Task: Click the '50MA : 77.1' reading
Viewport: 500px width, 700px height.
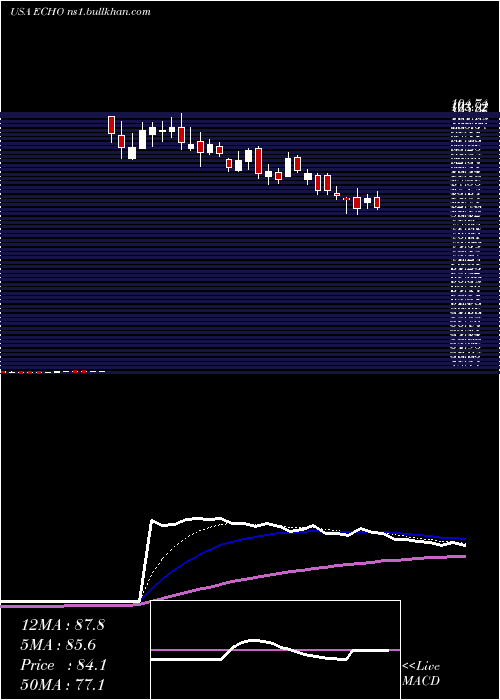Action: click(62, 685)
